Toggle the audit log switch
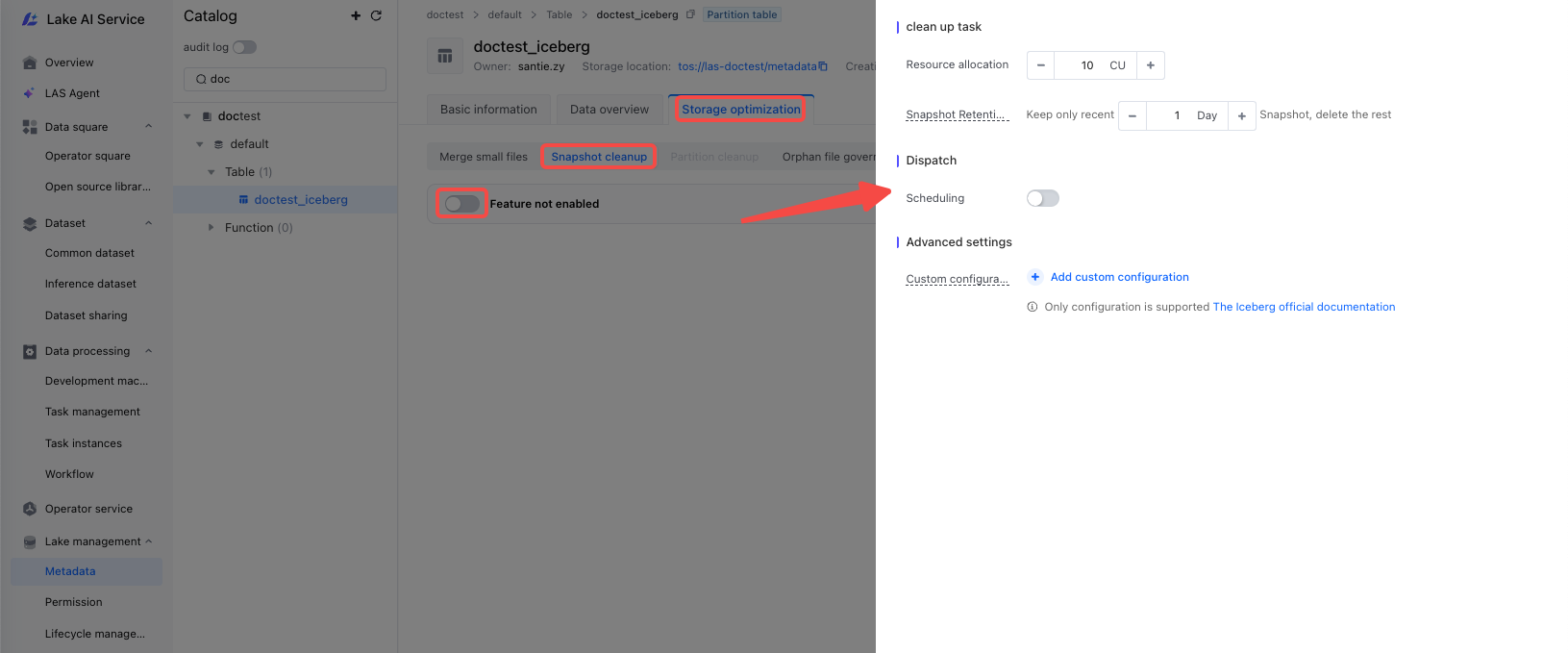1568x653 pixels. pos(245,47)
